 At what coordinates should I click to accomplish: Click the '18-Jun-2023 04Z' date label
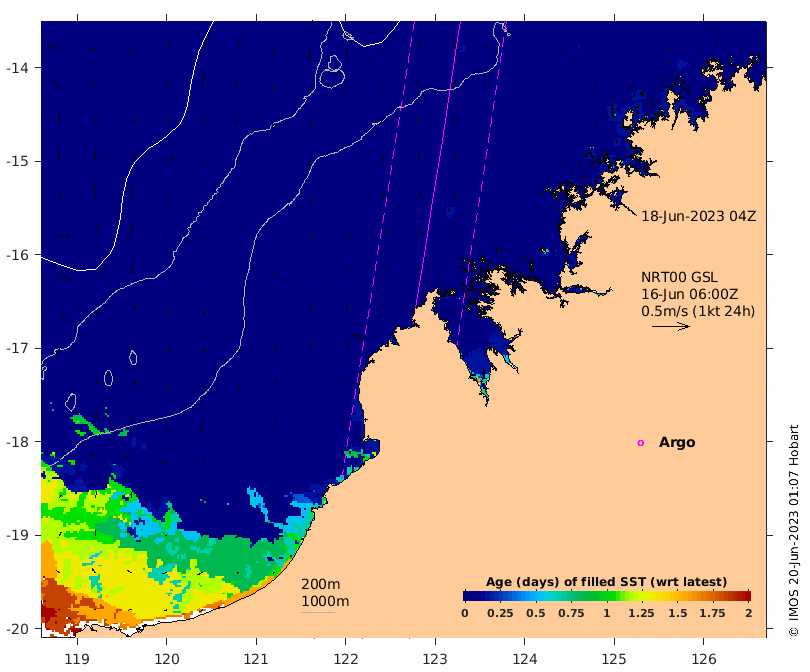pos(698,216)
